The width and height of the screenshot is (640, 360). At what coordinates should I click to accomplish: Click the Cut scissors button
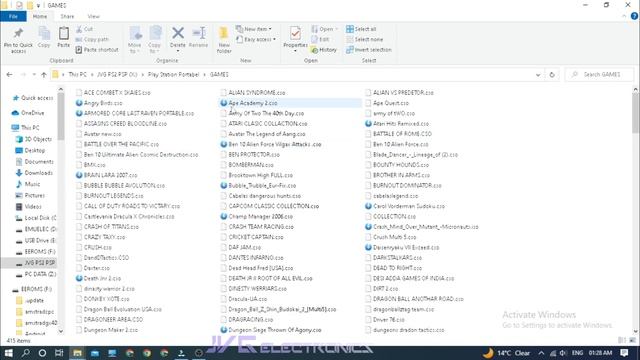tap(85, 29)
